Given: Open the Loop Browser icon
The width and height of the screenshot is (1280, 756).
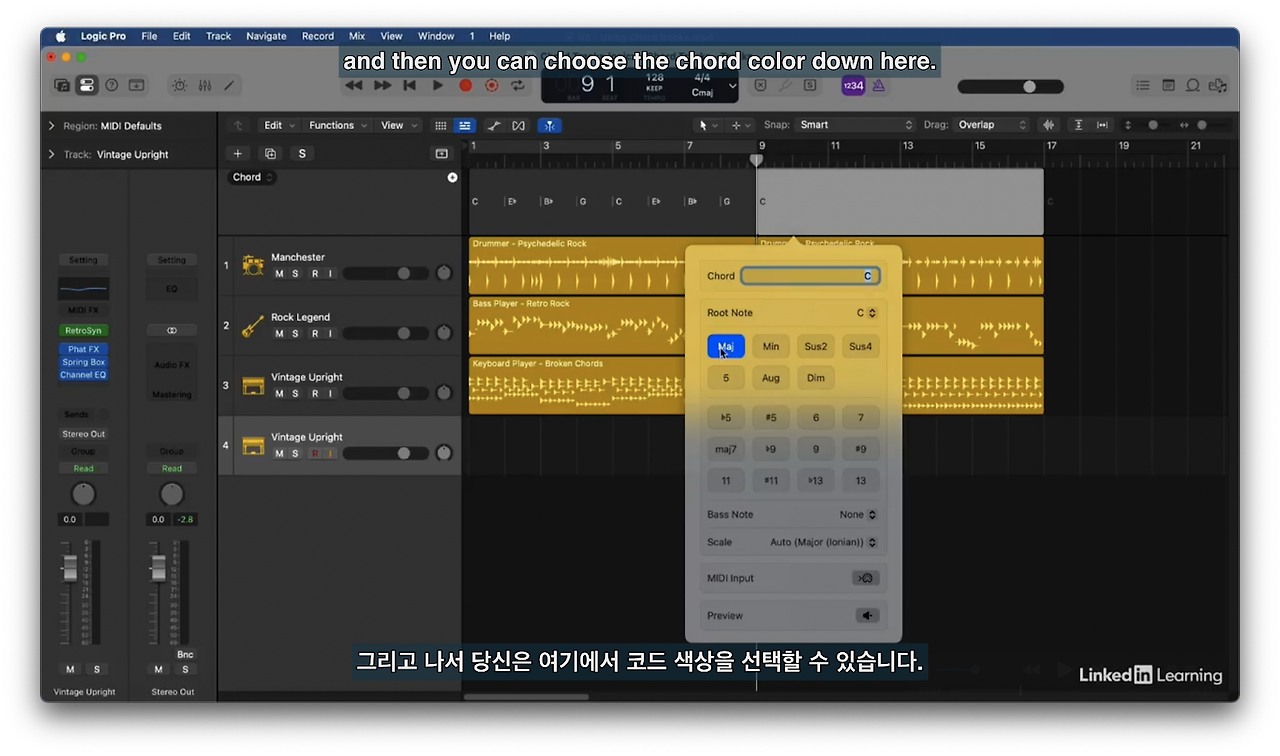Looking at the screenshot, I should click(1192, 86).
